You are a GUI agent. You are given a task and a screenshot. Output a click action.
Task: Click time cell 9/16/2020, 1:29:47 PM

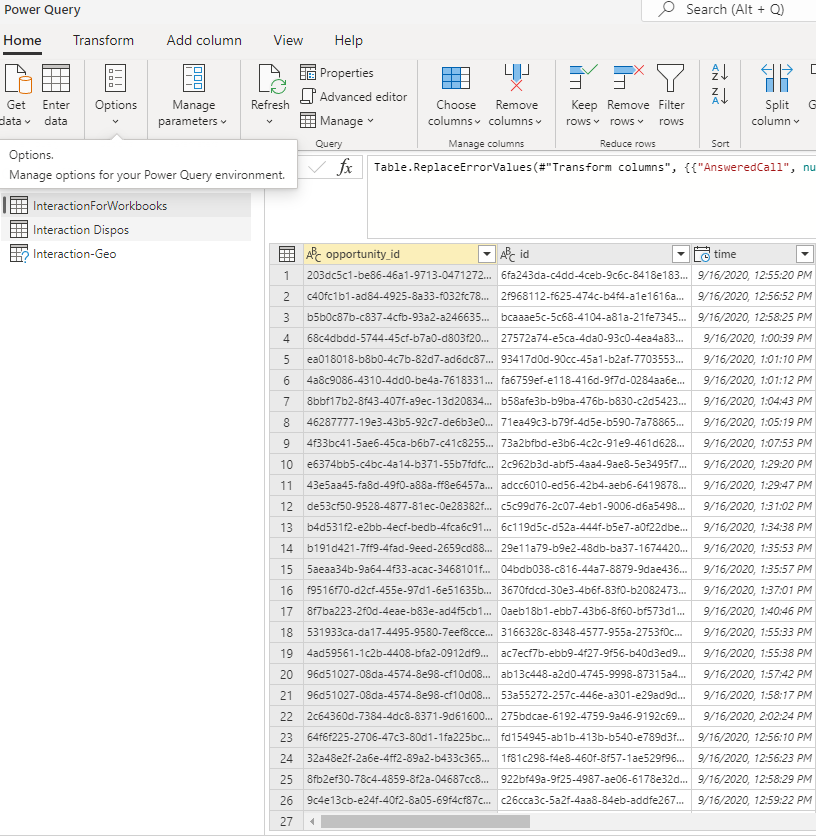753,485
